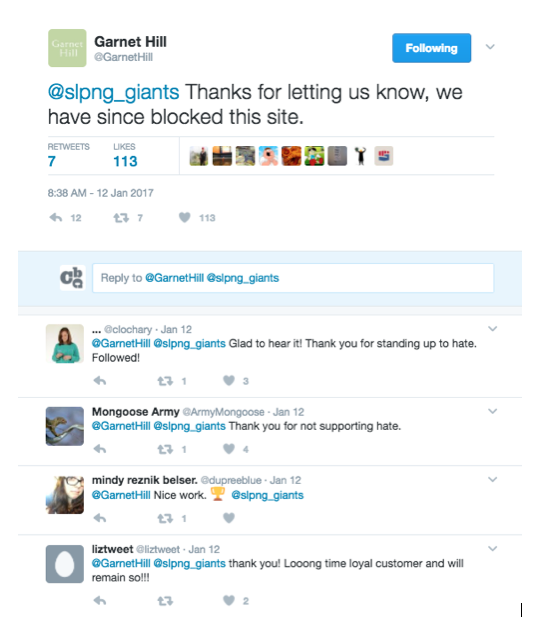Toggle the Following button for Garnet Hill
The width and height of the screenshot is (537, 621).
(x=432, y=48)
